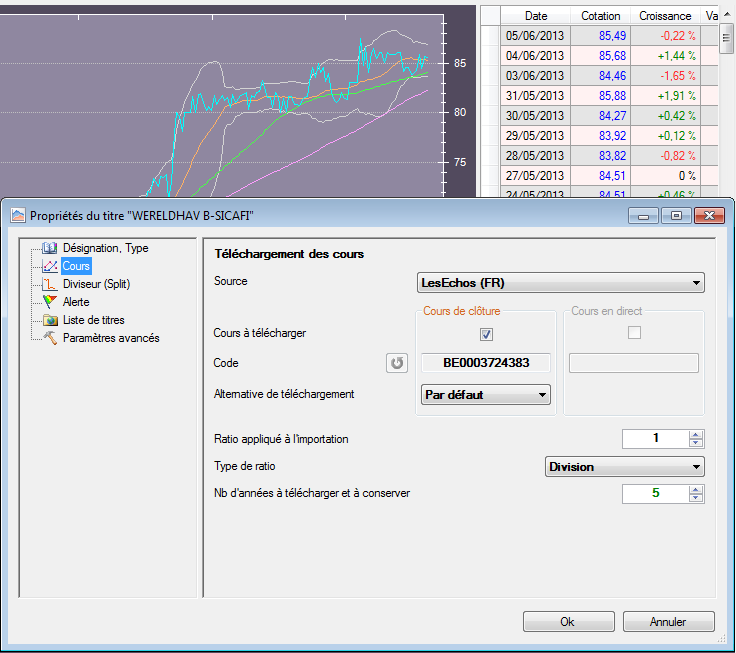Click the Annuler button

[x=668, y=622]
